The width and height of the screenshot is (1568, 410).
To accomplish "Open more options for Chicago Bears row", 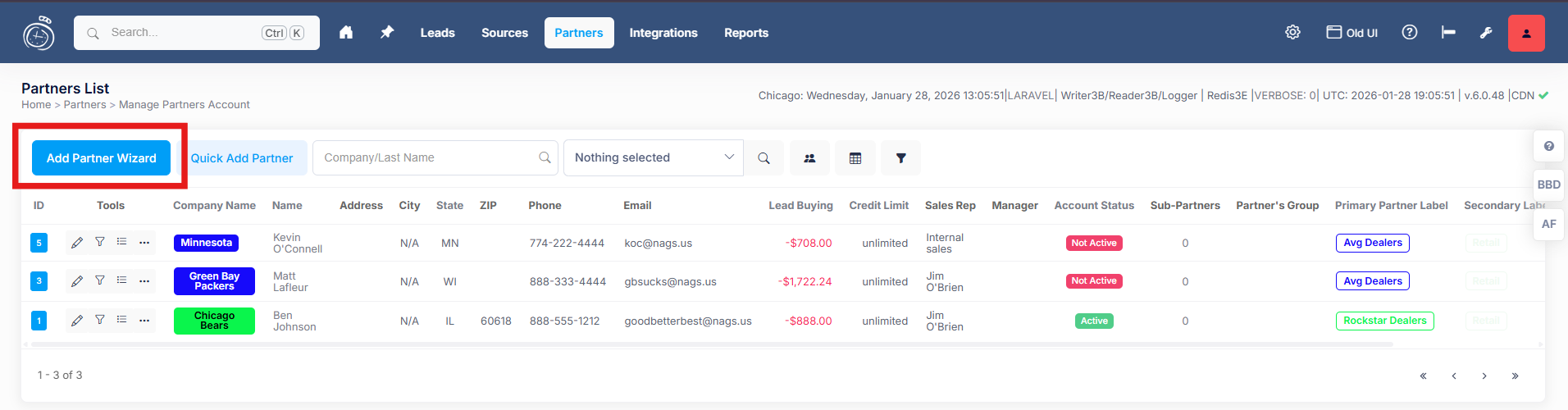I will coord(144,321).
